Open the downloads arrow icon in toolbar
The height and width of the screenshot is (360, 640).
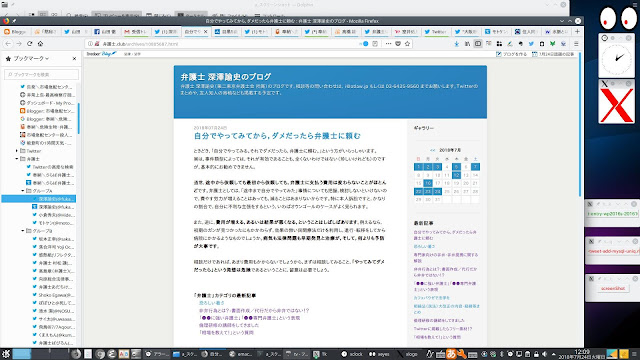coord(456,44)
